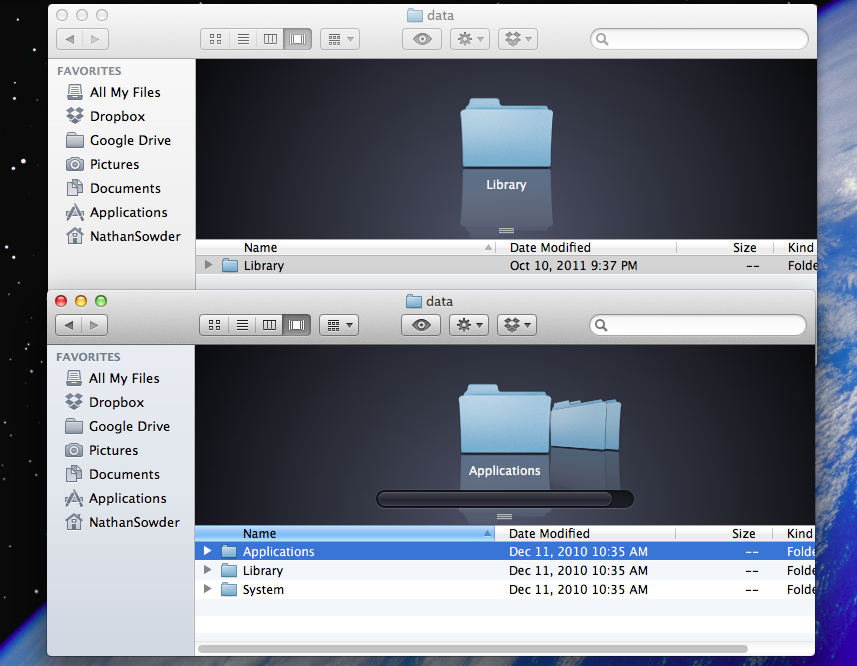Select Cover Flow view in front window
The width and height of the screenshot is (857, 666).
(297, 325)
